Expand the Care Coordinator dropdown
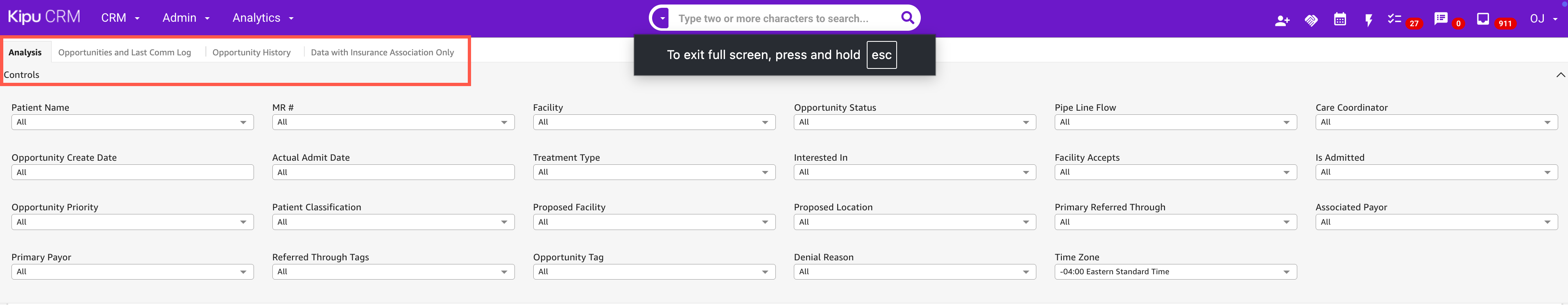The image size is (1568, 305). point(1436,122)
